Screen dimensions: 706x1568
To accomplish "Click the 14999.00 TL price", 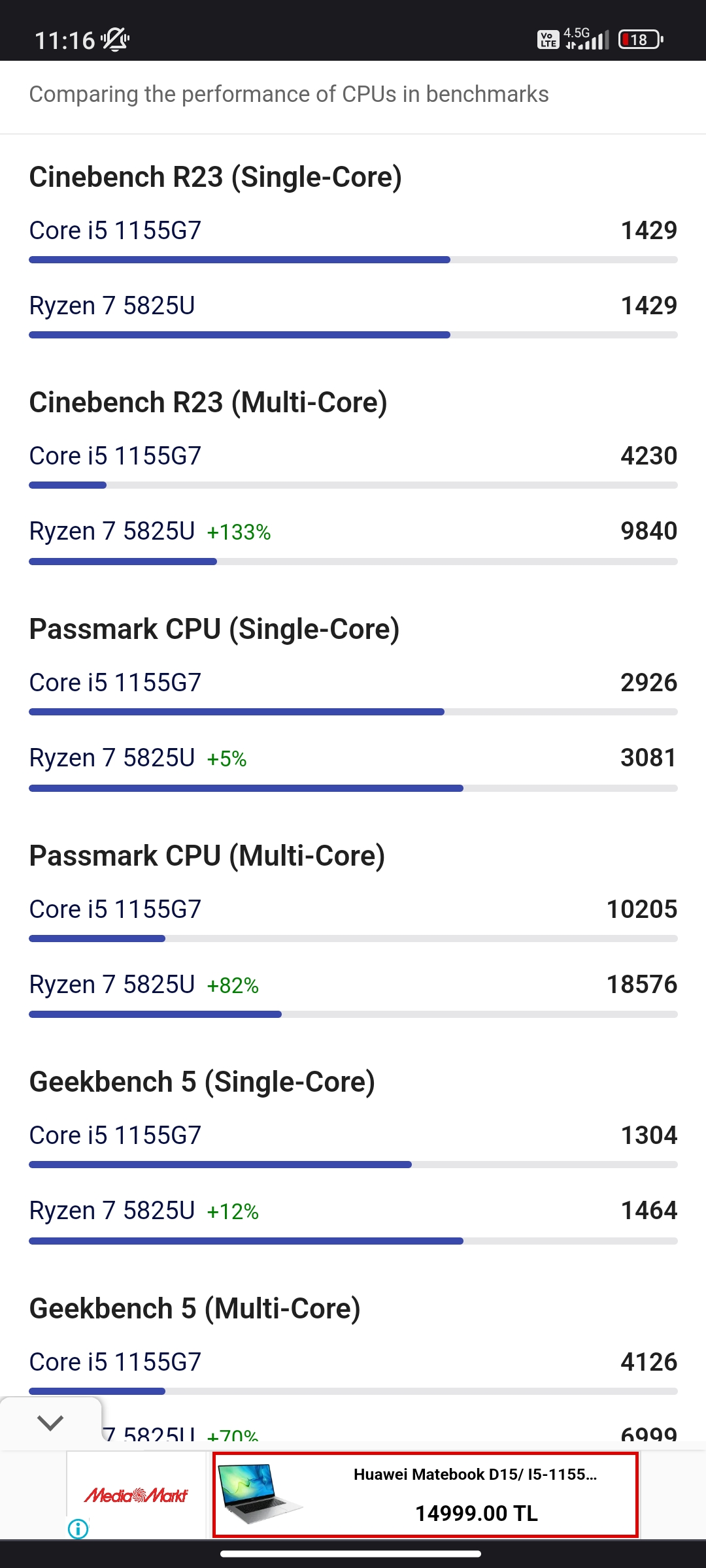I will [x=477, y=1513].
